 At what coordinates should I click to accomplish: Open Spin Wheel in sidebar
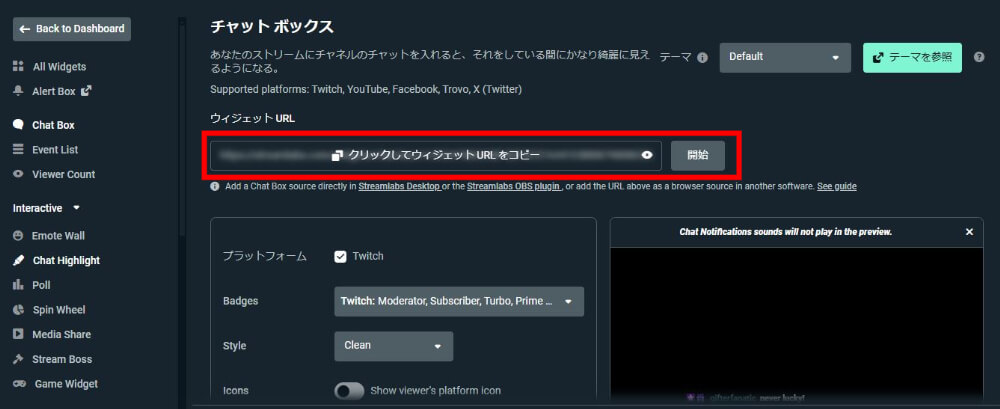59,309
